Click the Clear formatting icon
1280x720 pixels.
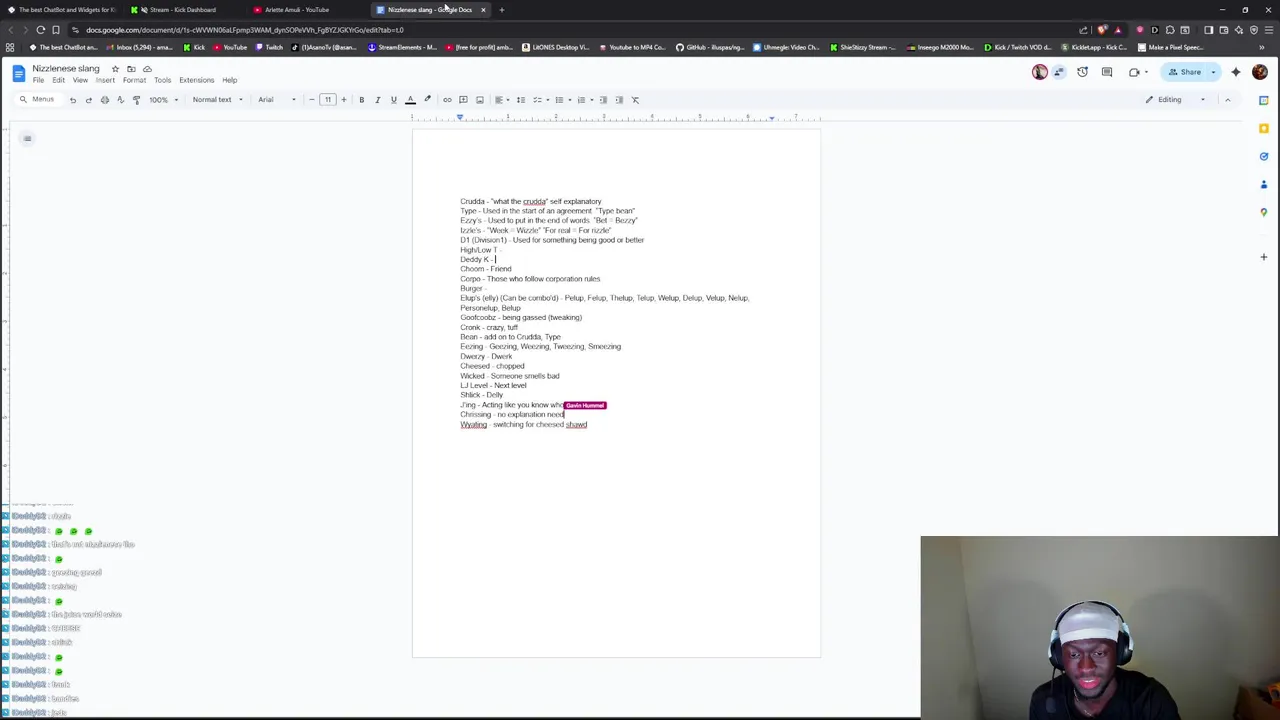635,100
